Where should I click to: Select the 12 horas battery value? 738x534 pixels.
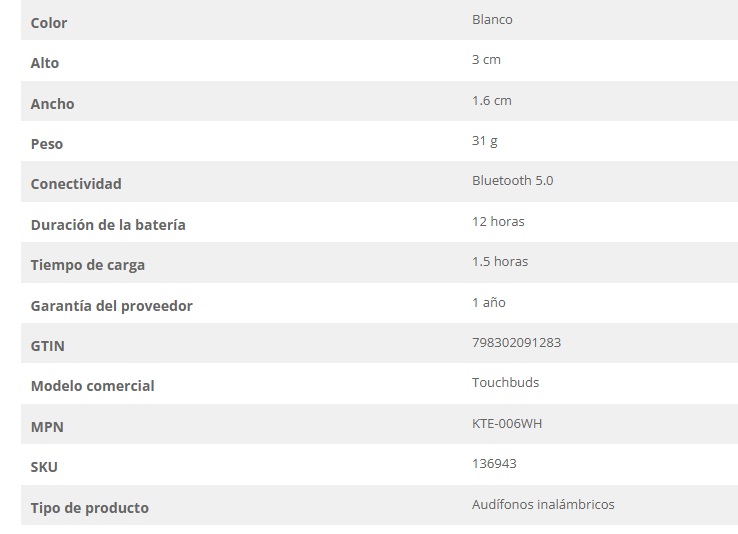(498, 221)
